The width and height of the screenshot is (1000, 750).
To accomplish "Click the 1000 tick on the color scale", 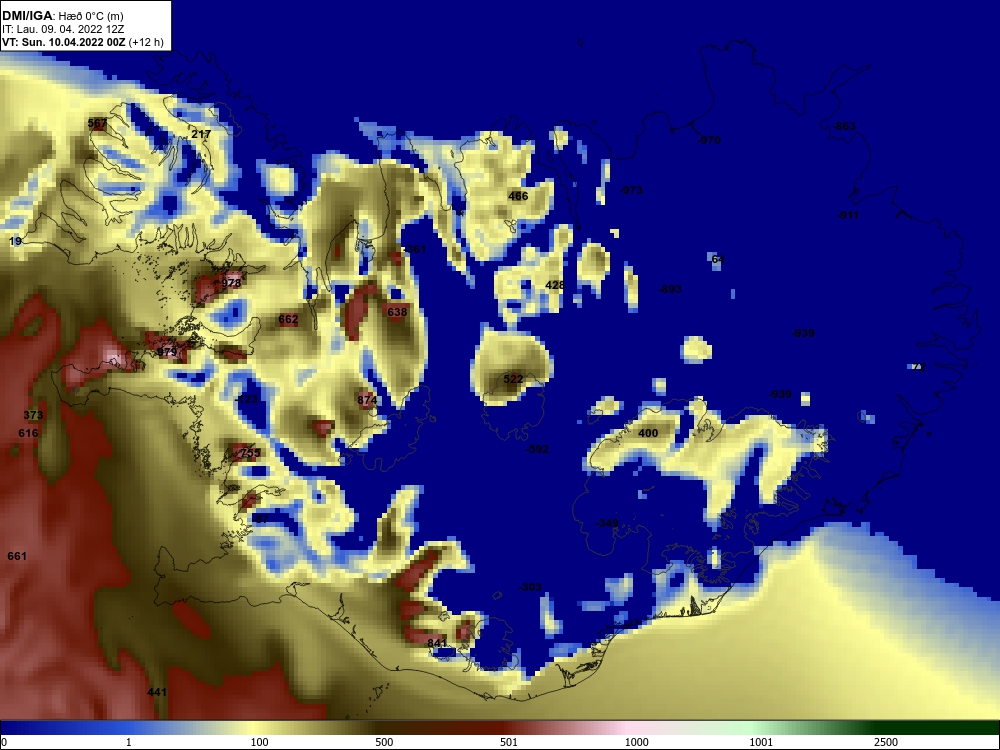I will point(636,742).
